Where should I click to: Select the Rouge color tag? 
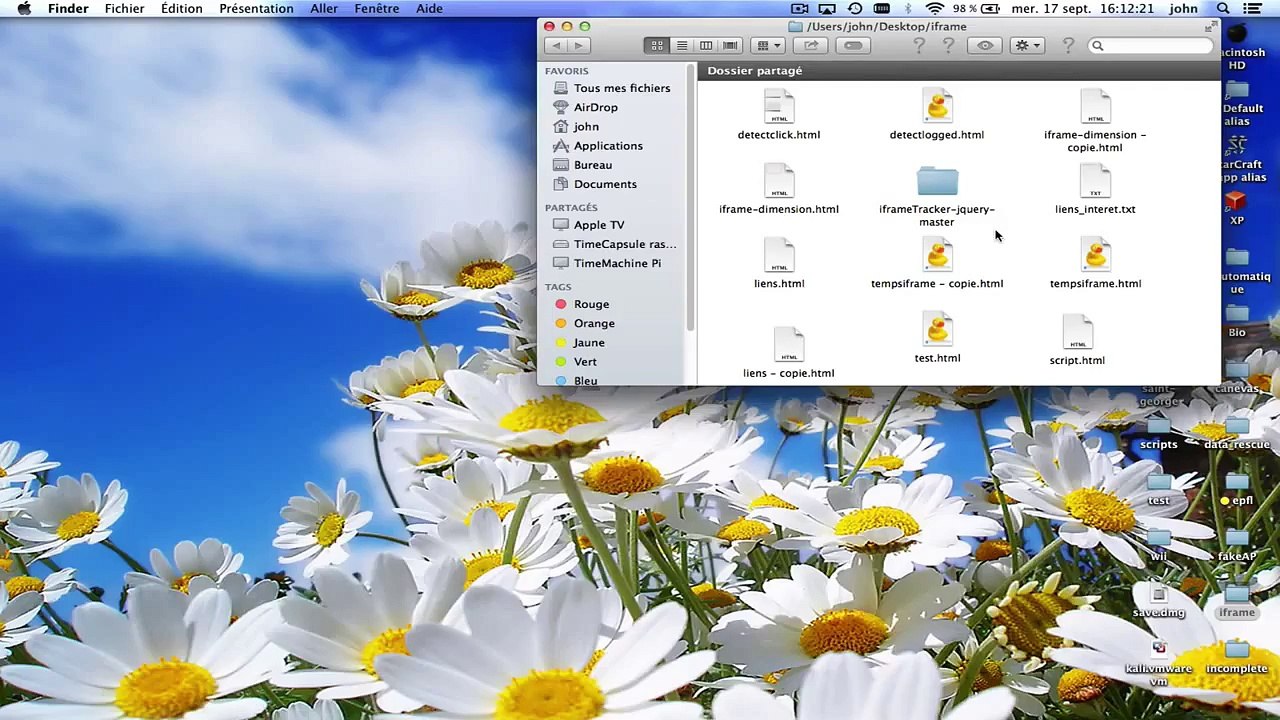click(x=590, y=304)
